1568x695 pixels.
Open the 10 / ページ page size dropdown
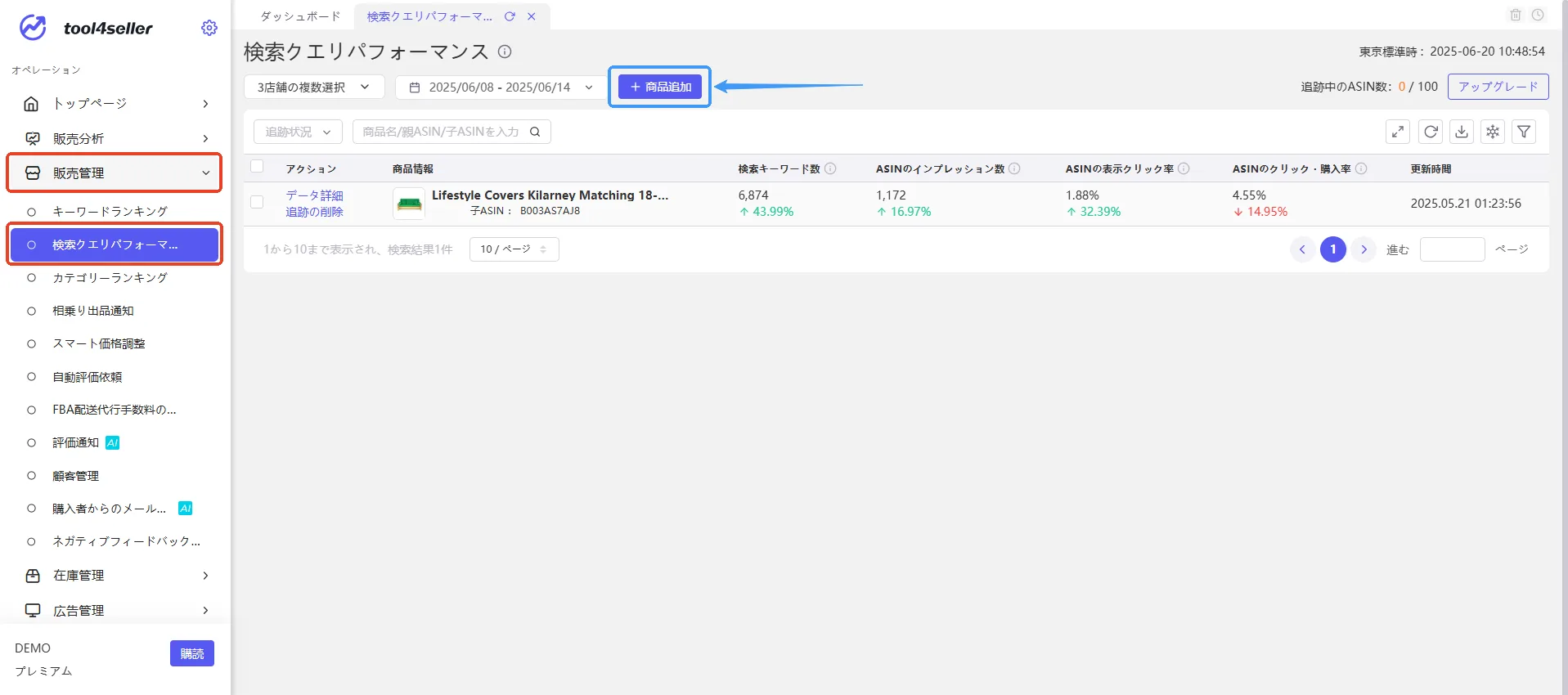click(514, 249)
